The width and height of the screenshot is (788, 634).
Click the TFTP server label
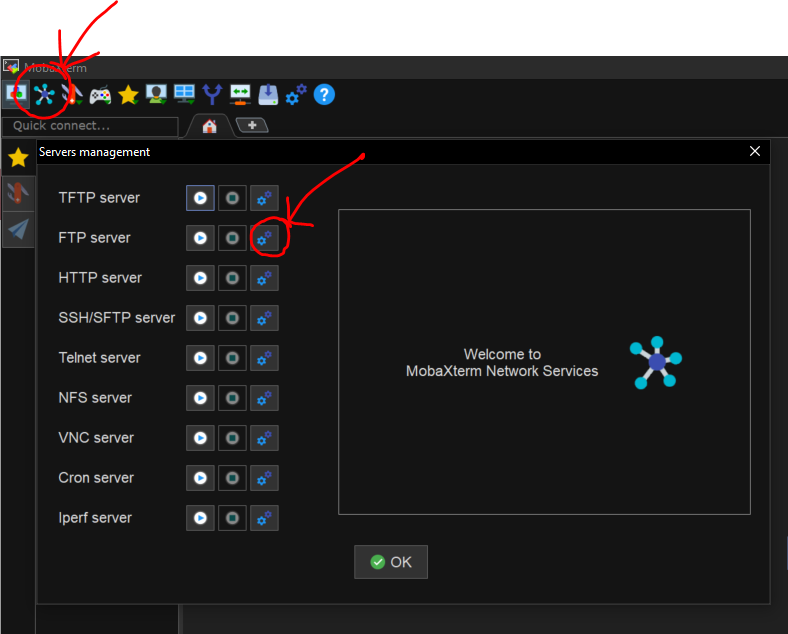(99, 198)
